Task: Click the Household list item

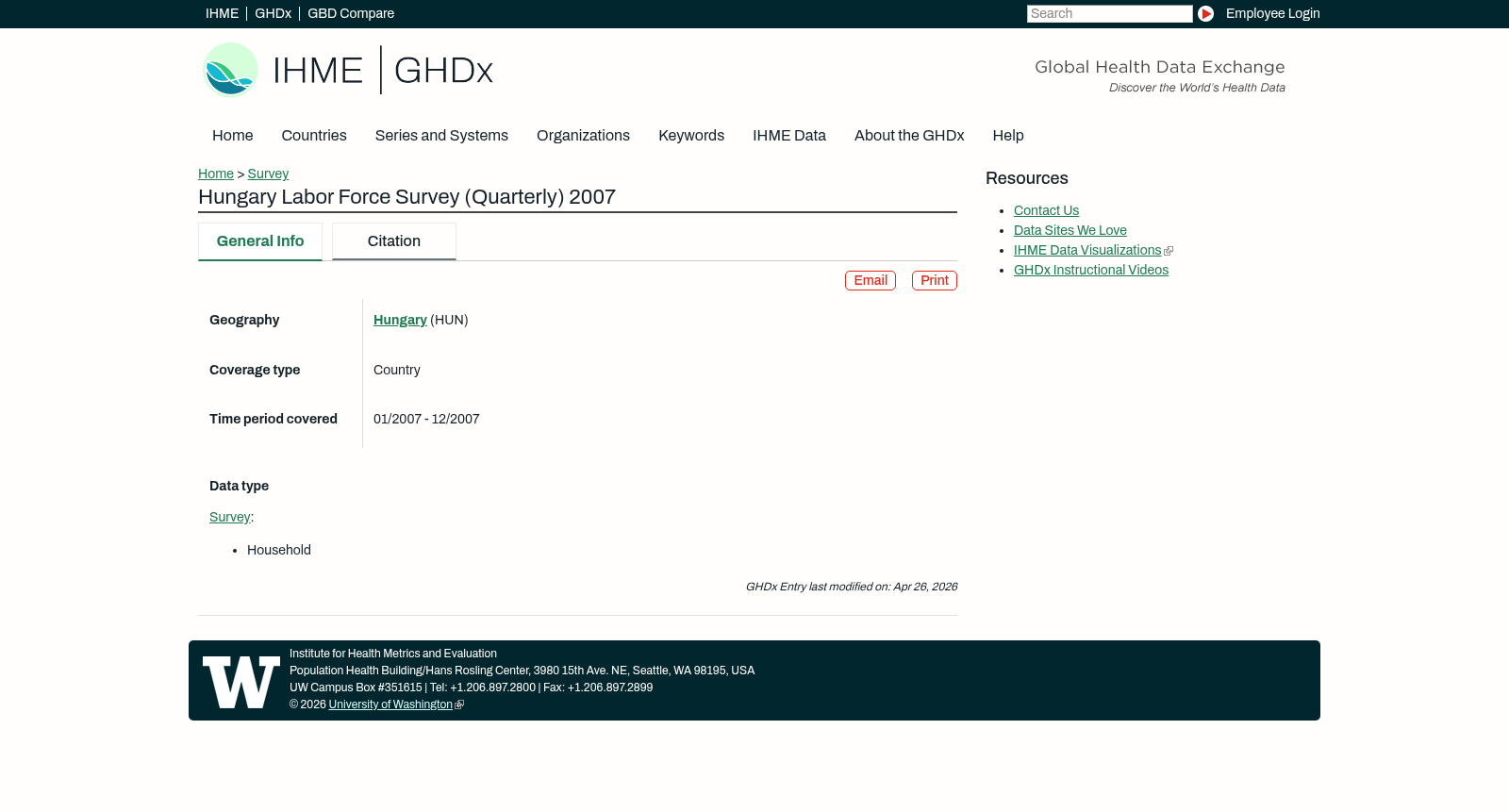Action: tap(279, 551)
